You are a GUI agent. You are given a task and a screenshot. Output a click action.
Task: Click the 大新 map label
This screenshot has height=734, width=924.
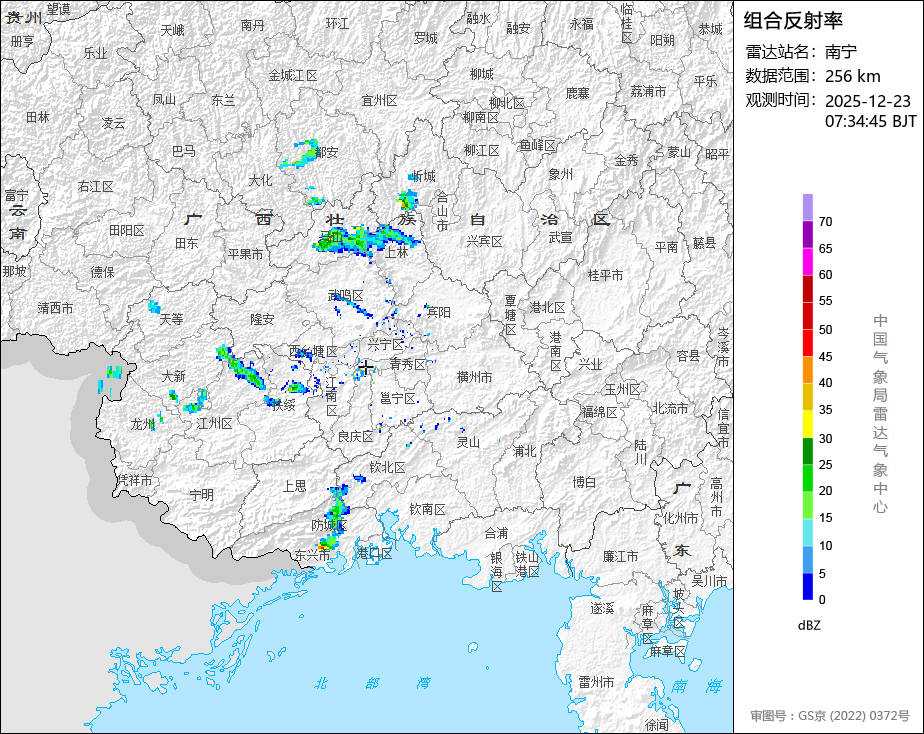tap(173, 375)
